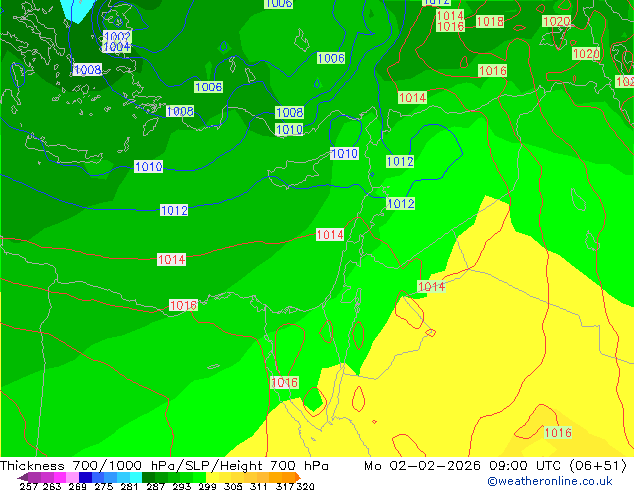The image size is (634, 490).
Task: Click the purple arrow tip starting the legend
Action: click(22, 477)
